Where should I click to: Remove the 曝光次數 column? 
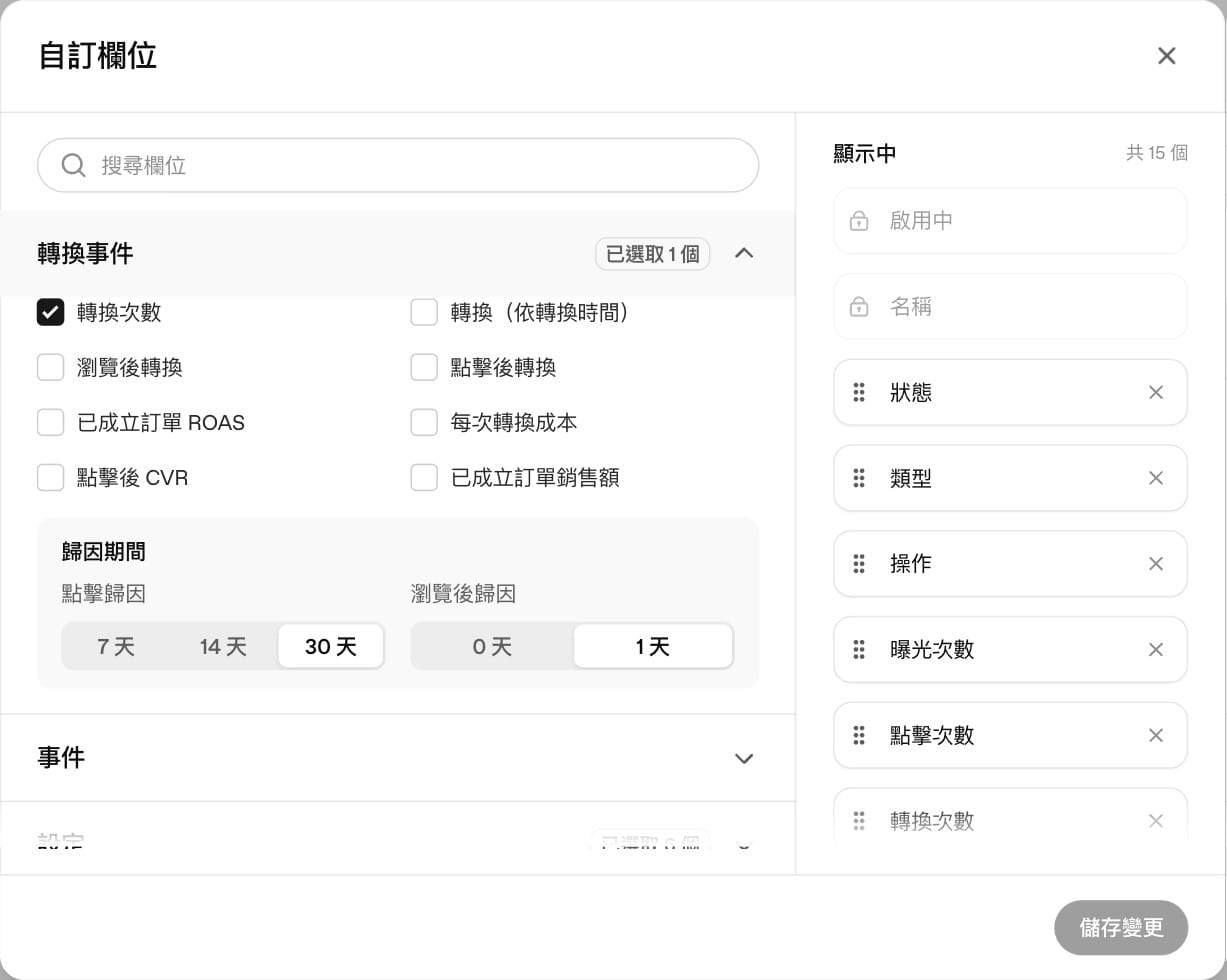[x=1156, y=650]
